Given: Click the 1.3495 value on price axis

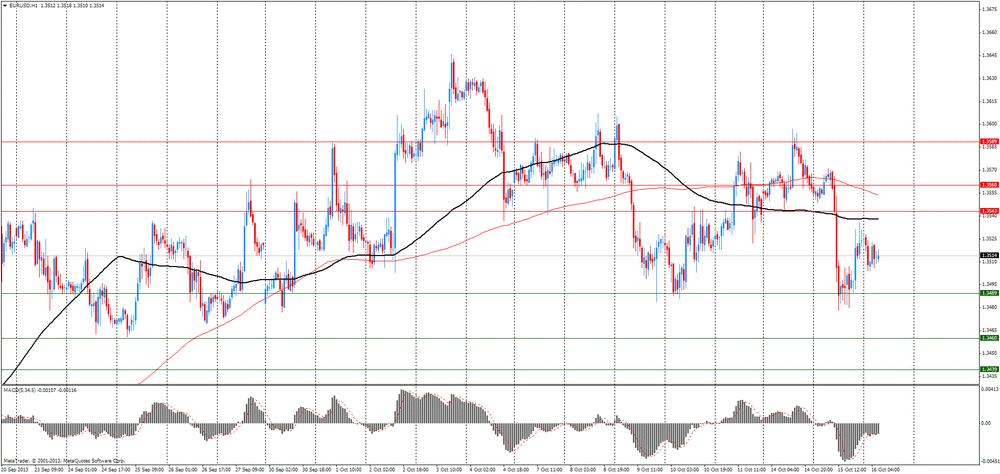Looking at the screenshot, I should pyautogui.click(x=989, y=285).
